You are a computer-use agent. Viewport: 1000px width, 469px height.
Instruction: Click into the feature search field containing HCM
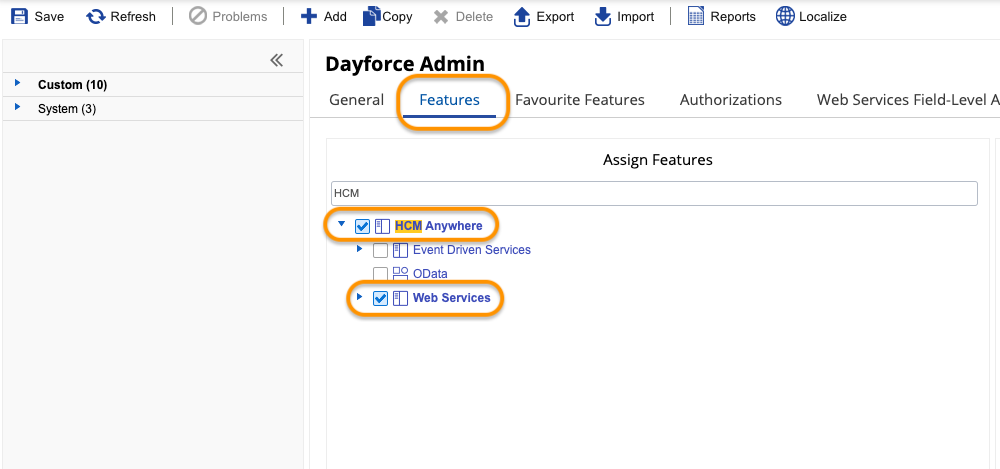[x=654, y=193]
